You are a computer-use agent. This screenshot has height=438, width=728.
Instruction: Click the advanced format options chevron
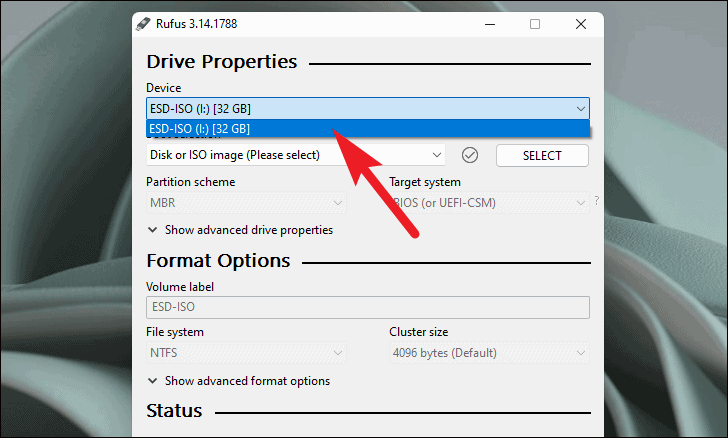click(152, 381)
